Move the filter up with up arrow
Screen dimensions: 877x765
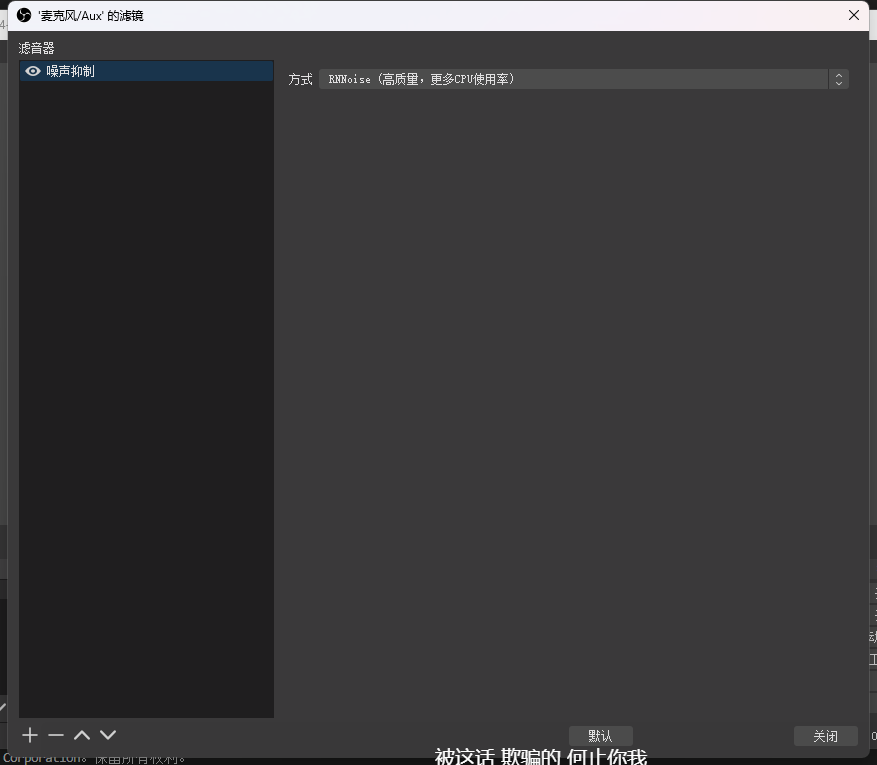(82, 735)
